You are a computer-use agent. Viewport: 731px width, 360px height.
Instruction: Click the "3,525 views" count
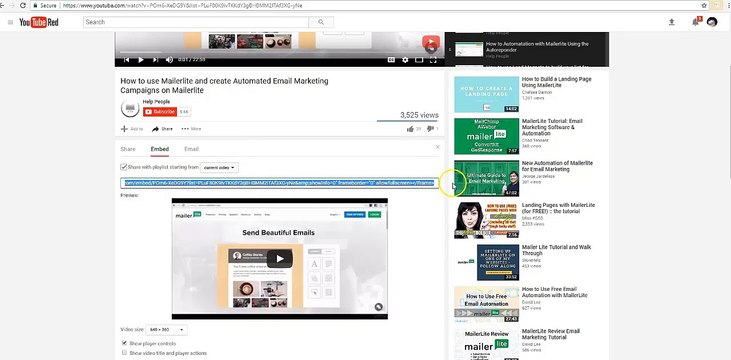419,115
